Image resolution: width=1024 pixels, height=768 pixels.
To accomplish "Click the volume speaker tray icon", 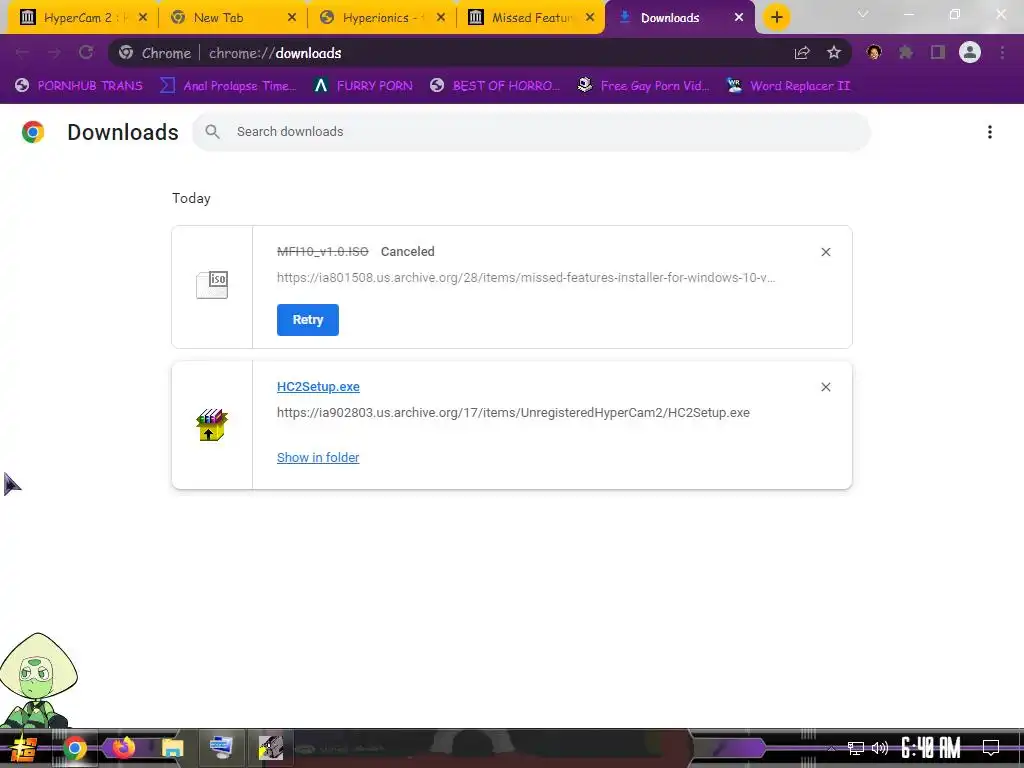I will point(880,748).
